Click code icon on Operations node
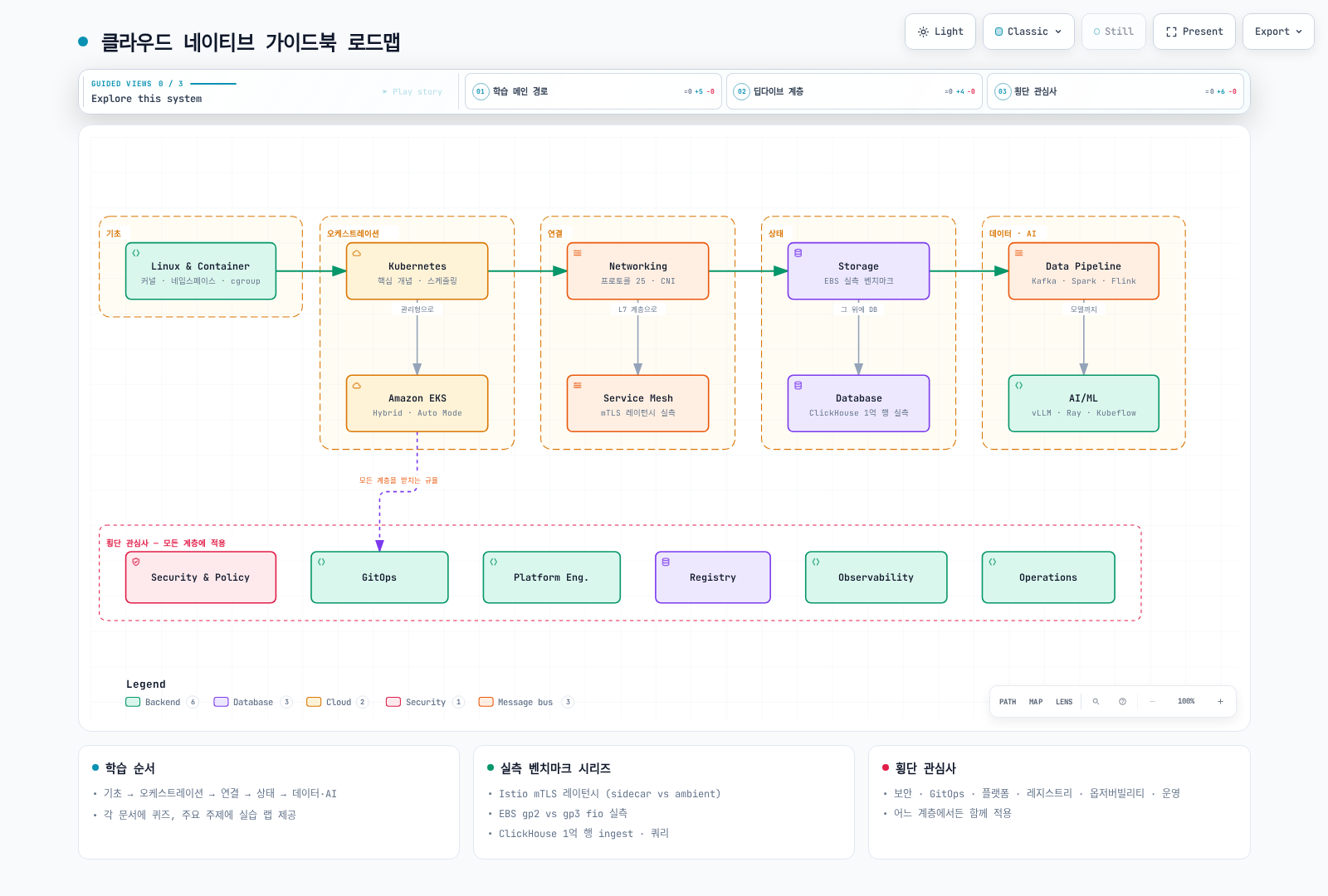Viewport: 1328px width, 896px height. click(x=993, y=562)
